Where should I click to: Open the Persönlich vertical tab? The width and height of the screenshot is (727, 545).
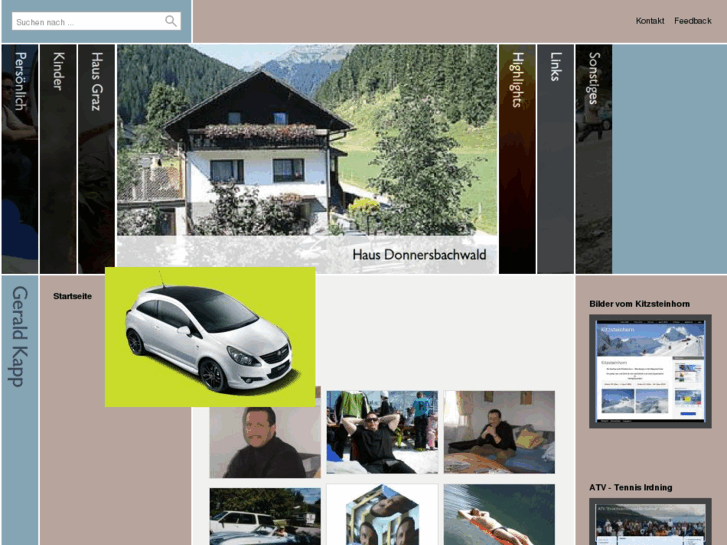[x=20, y=159]
